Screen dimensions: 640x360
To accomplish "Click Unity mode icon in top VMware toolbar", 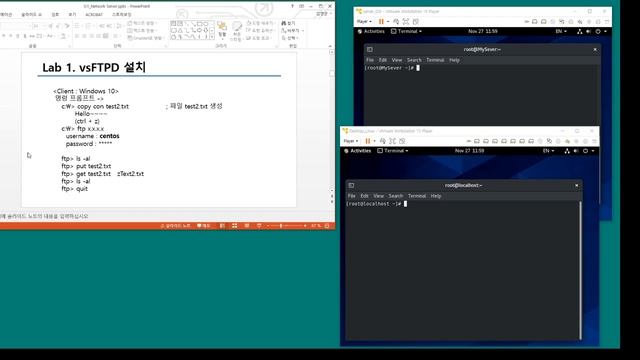I will (416, 22).
